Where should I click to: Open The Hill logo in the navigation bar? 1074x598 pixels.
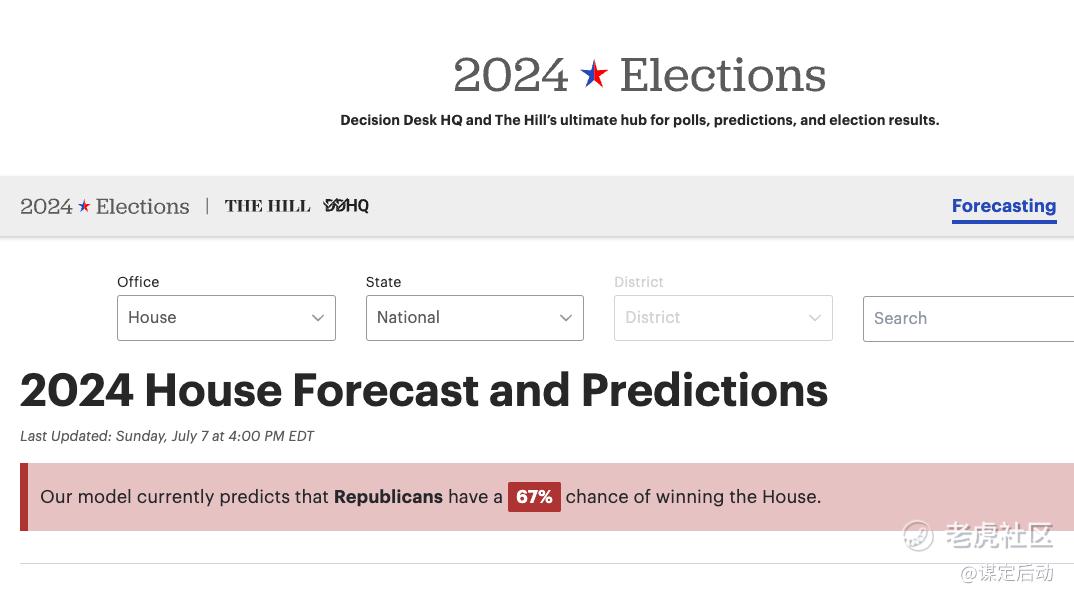(267, 206)
